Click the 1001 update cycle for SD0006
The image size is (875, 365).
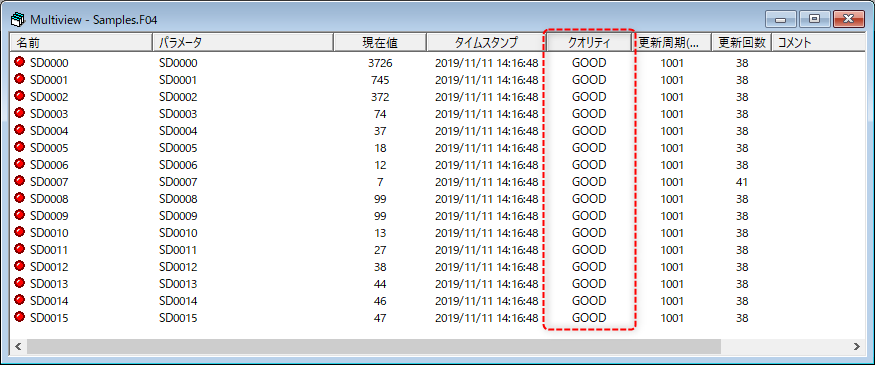672,165
